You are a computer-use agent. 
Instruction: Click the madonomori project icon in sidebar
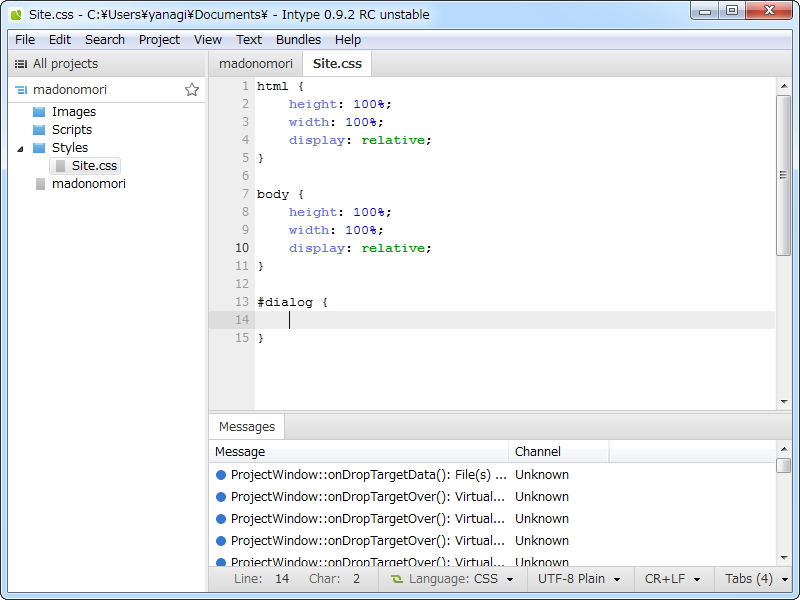pos(21,90)
